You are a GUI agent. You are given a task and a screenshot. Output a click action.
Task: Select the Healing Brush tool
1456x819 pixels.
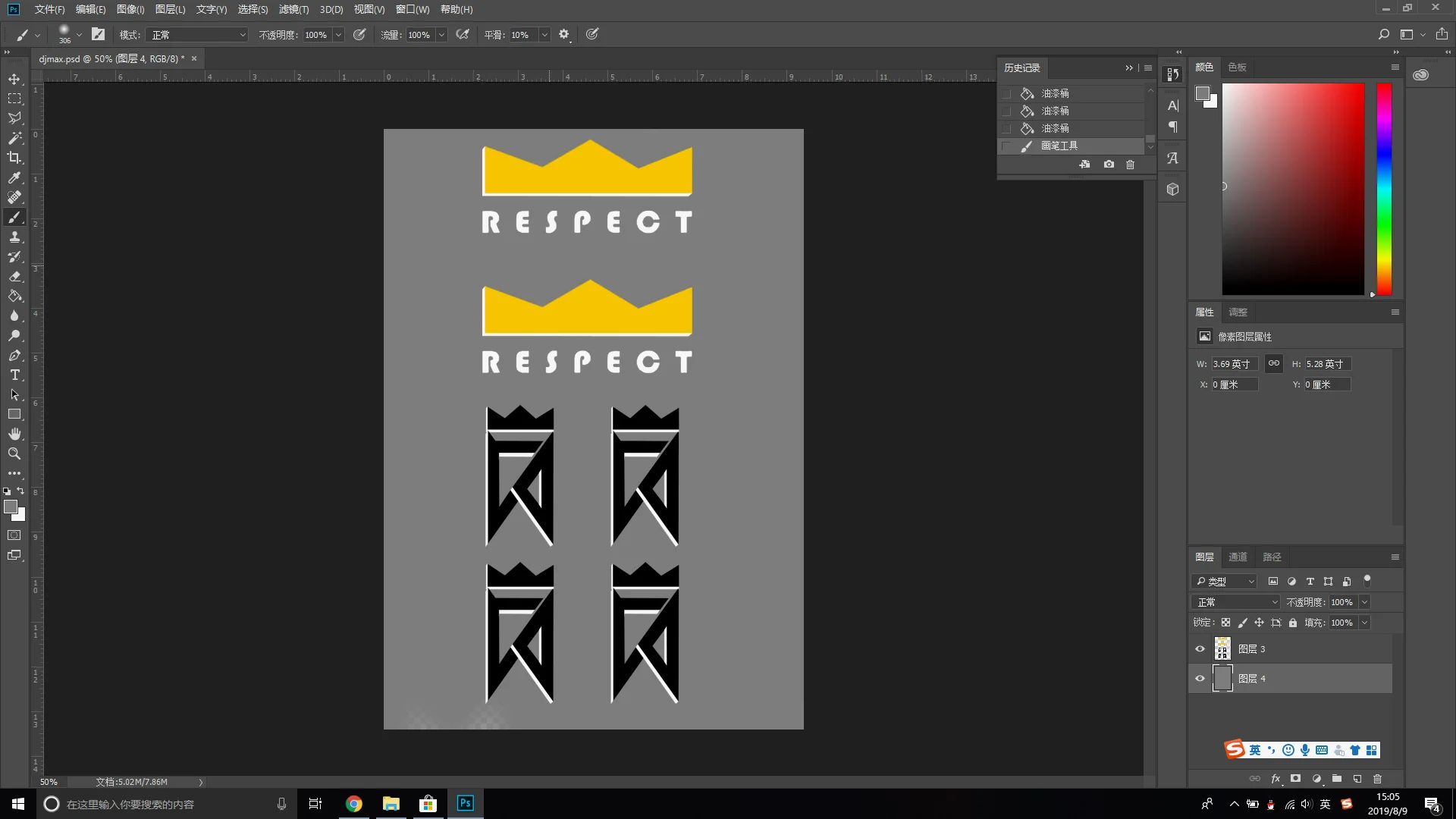click(x=14, y=197)
